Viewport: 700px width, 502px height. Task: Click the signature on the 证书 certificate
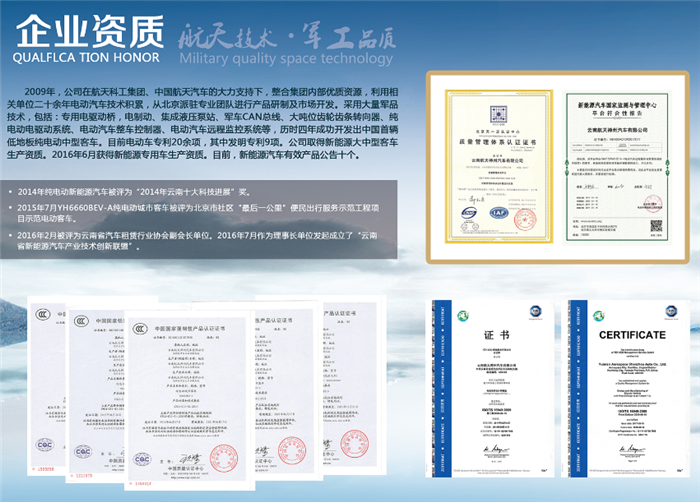(x=496, y=448)
